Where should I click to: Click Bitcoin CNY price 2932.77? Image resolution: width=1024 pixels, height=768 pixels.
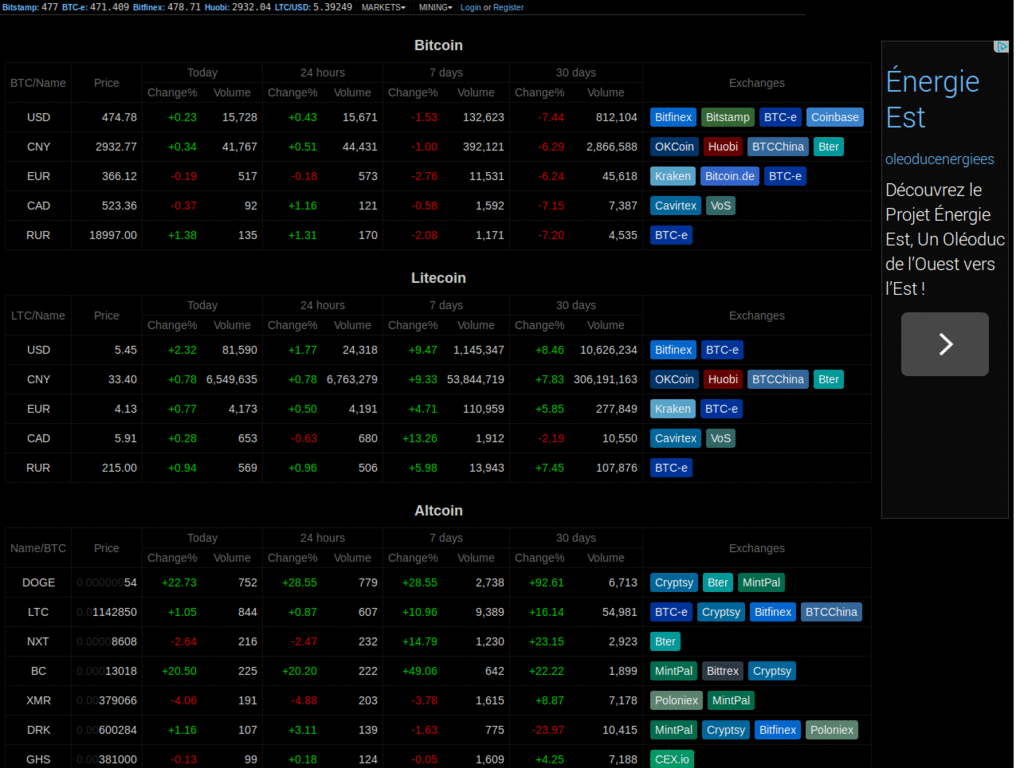pos(116,147)
